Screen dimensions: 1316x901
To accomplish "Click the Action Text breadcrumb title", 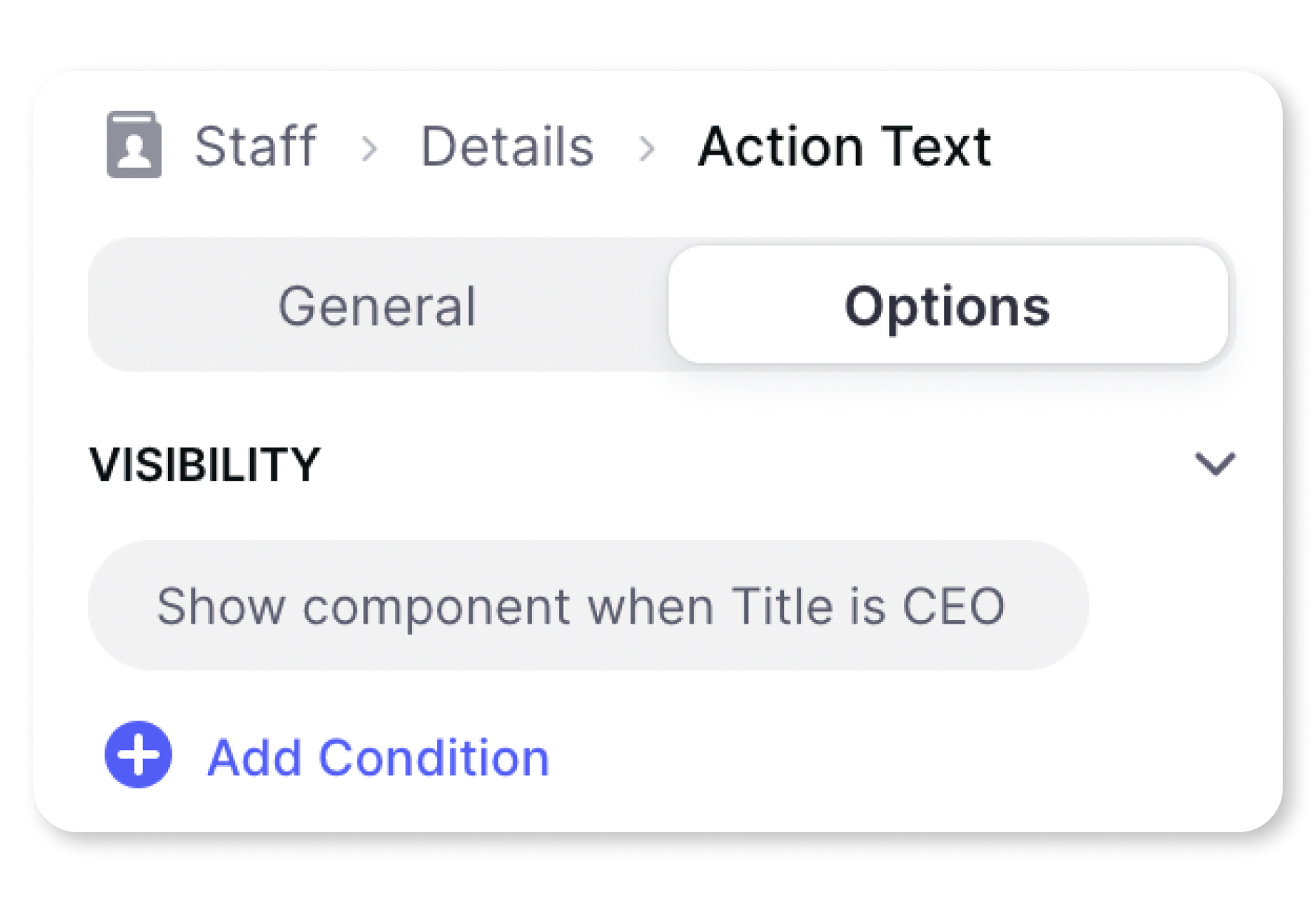I will (x=844, y=146).
